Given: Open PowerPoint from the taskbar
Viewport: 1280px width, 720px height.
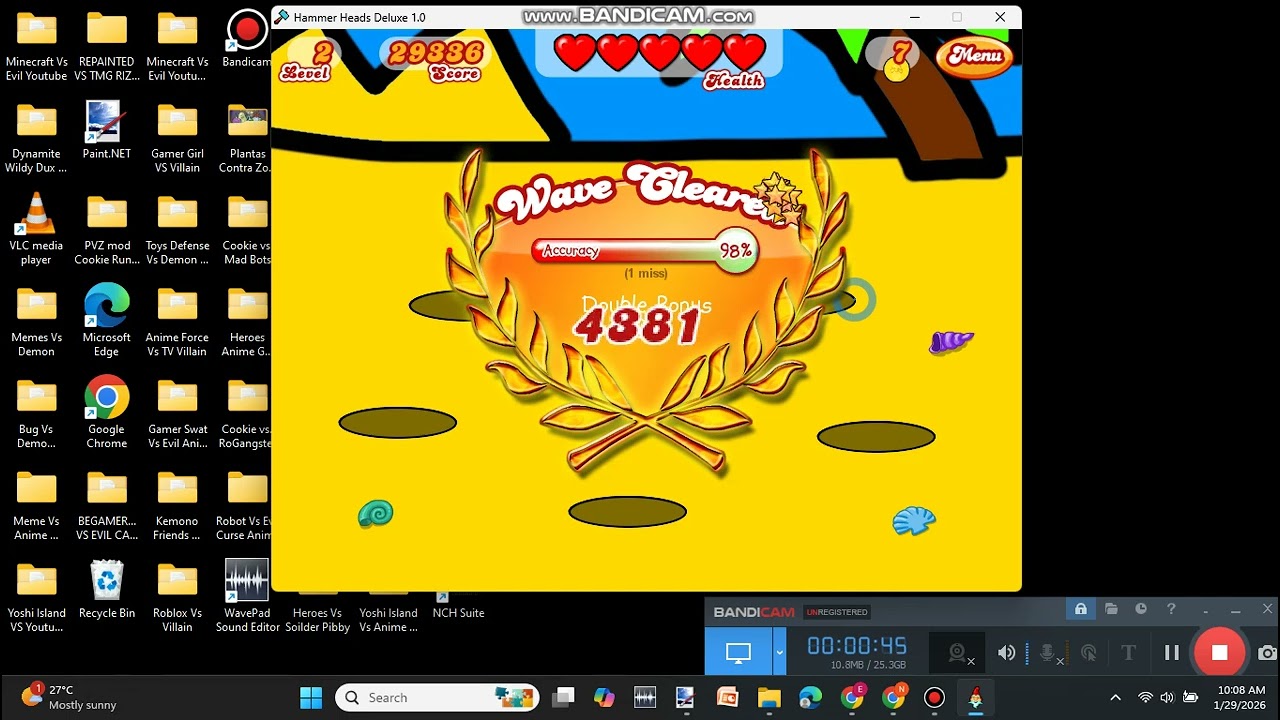Looking at the screenshot, I should (x=727, y=697).
